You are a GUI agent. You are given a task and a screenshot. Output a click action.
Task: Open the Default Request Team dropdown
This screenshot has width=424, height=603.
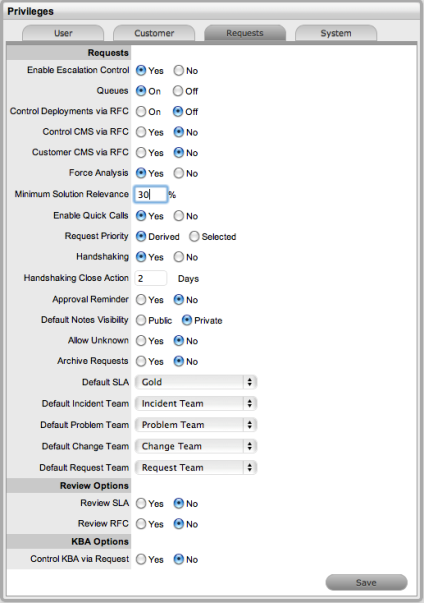196,468
